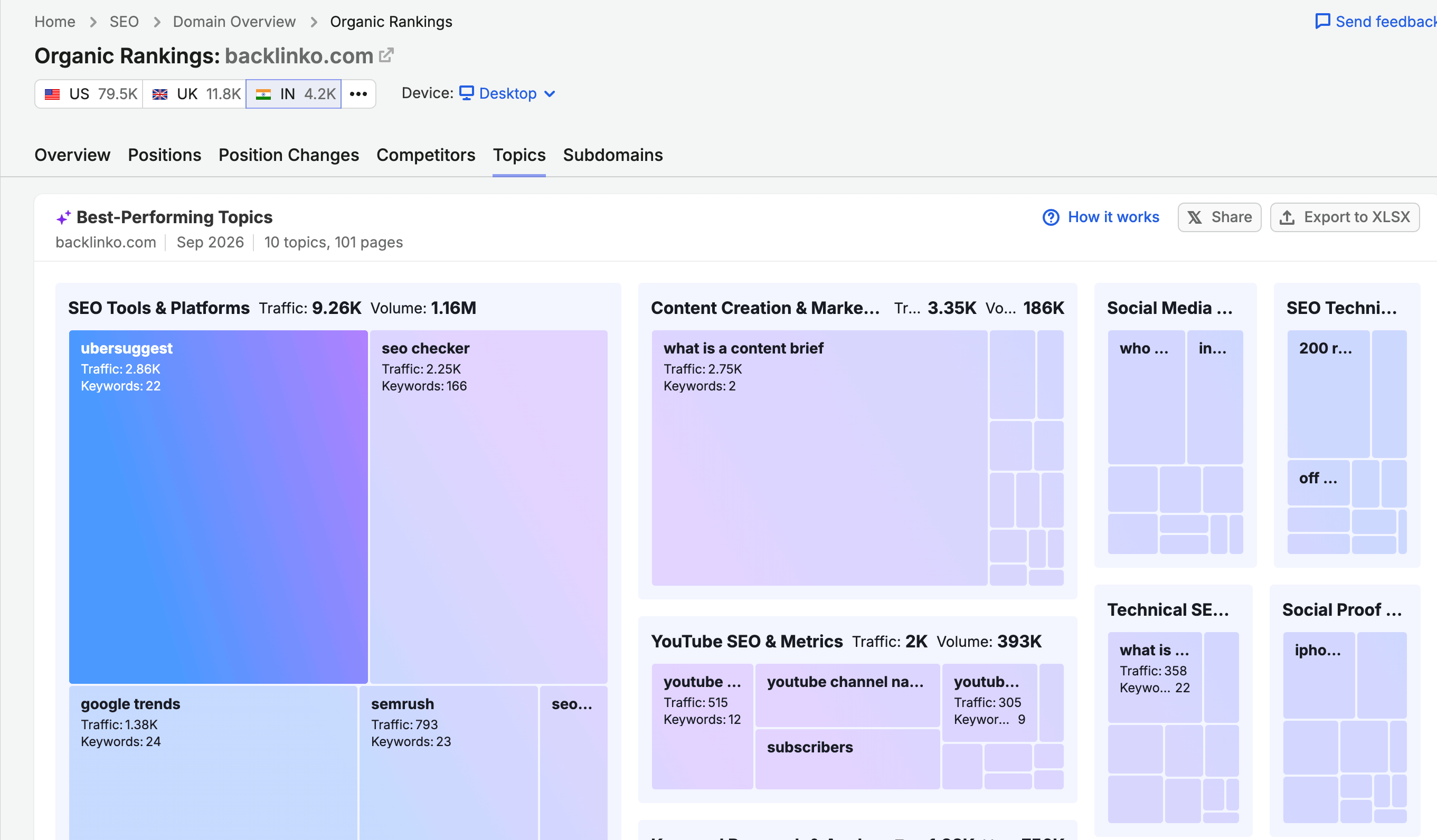Image resolution: width=1437 pixels, height=840 pixels.
Task: Select the subscribers treemap tile
Action: 847,759
